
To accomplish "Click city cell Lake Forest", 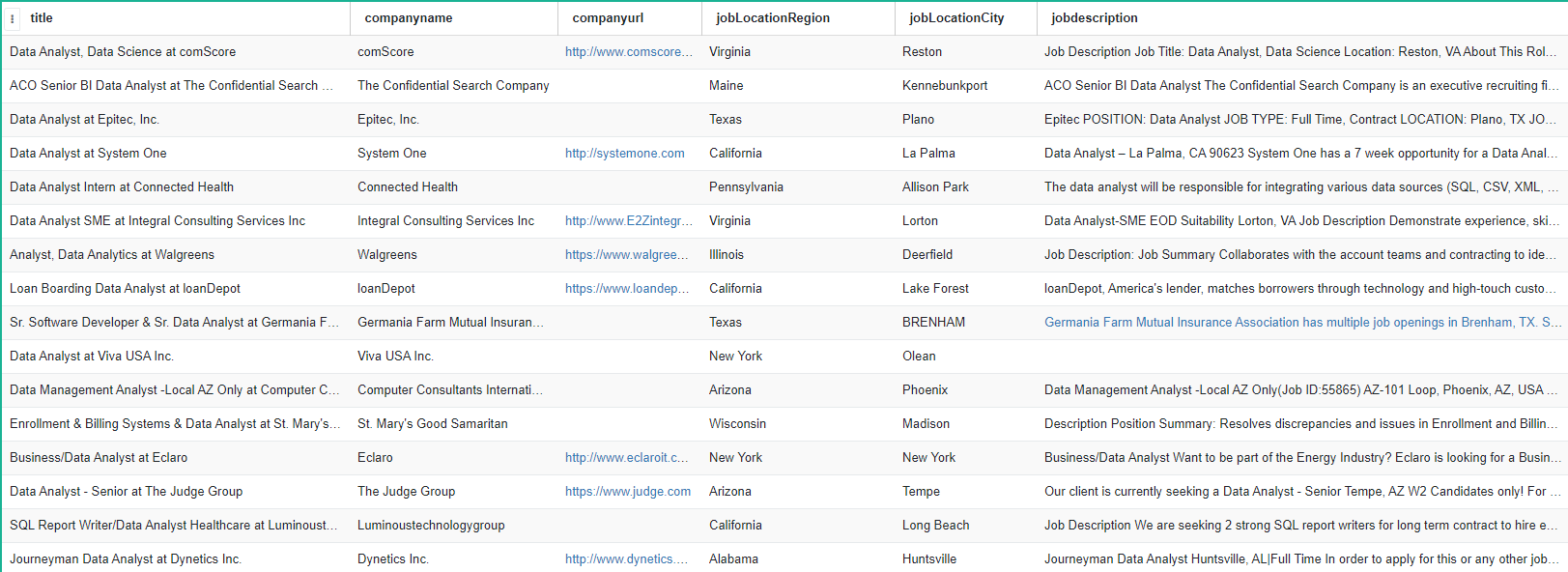I will point(935,289).
